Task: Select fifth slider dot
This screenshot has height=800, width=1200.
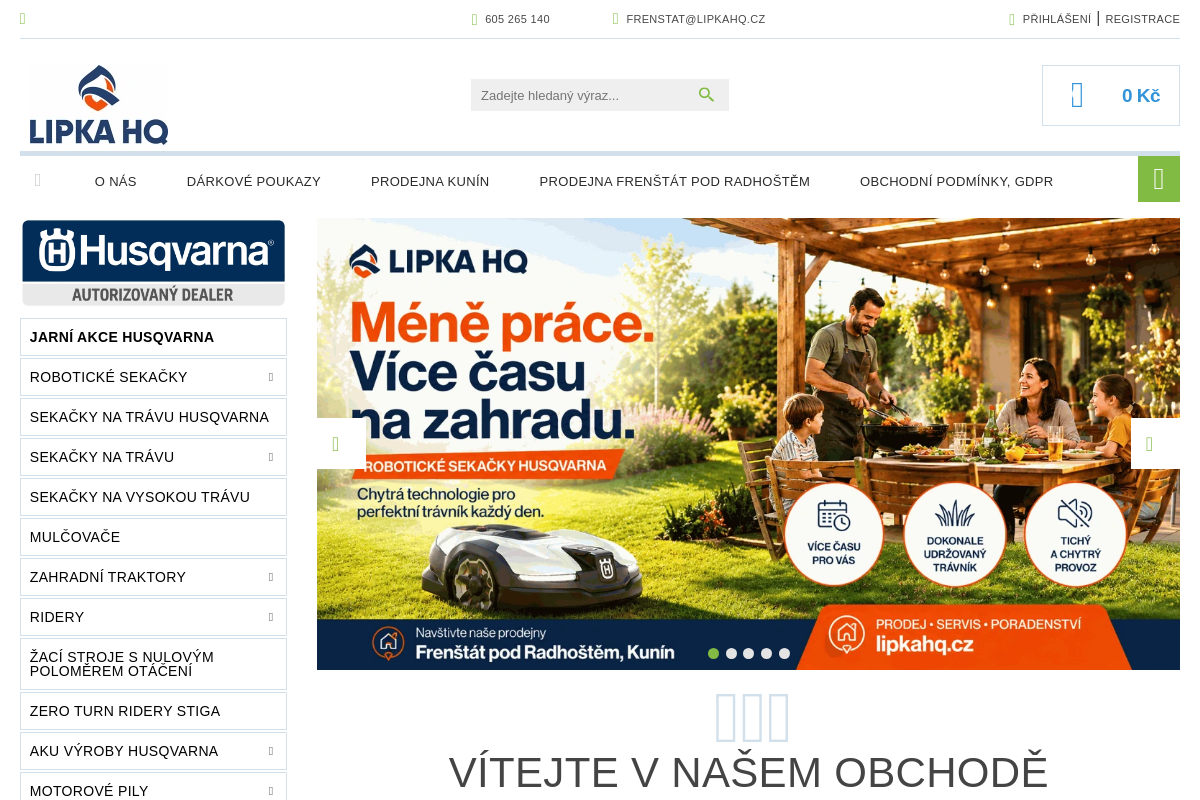Action: coord(784,653)
